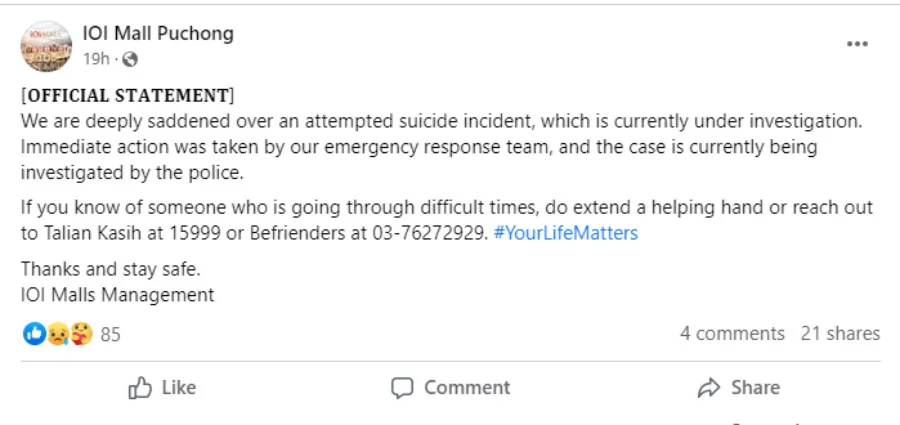Open the #YourLifeMatters hashtag
The height and width of the screenshot is (425, 900).
pyautogui.click(x=565, y=233)
